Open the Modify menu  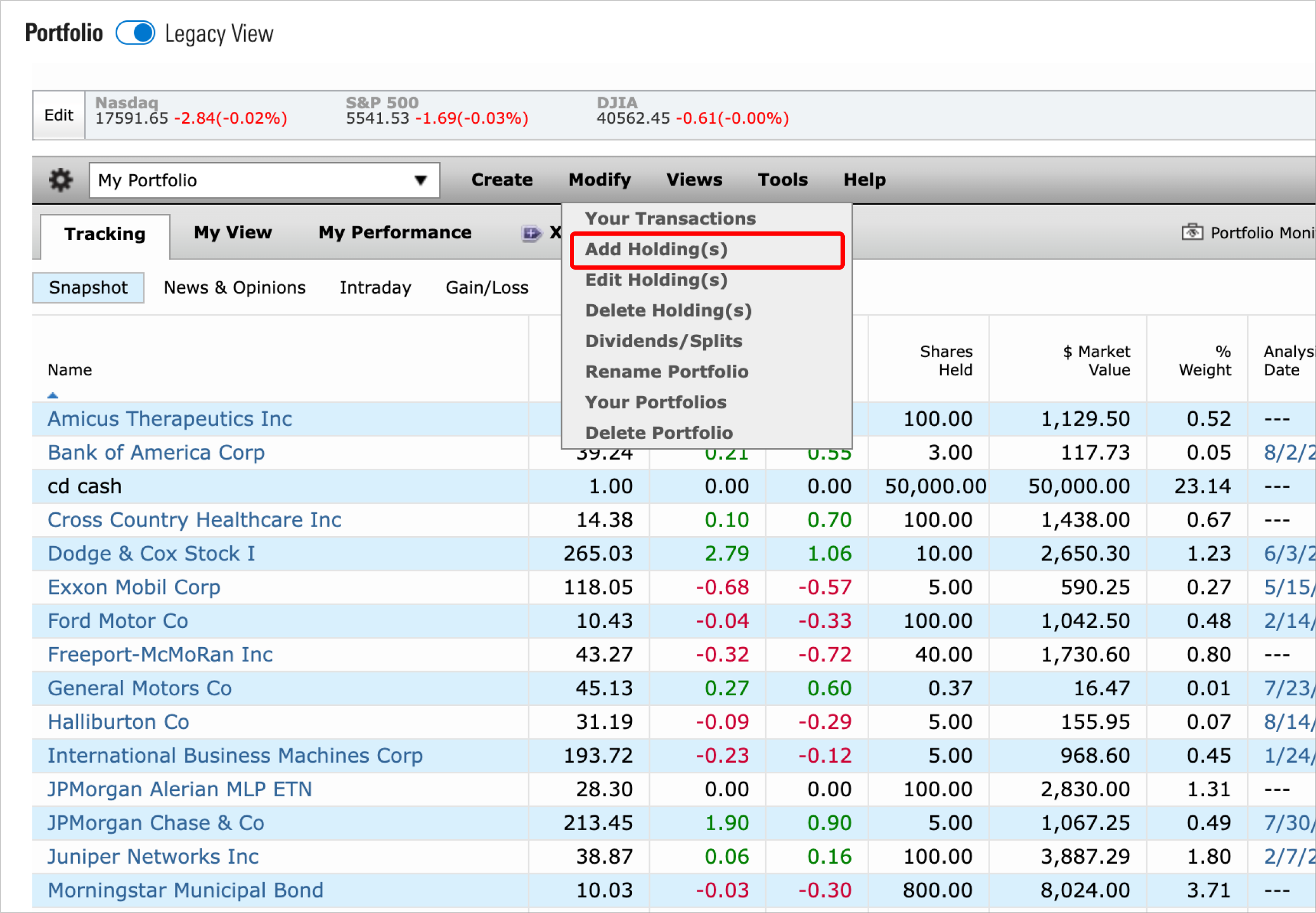(600, 179)
